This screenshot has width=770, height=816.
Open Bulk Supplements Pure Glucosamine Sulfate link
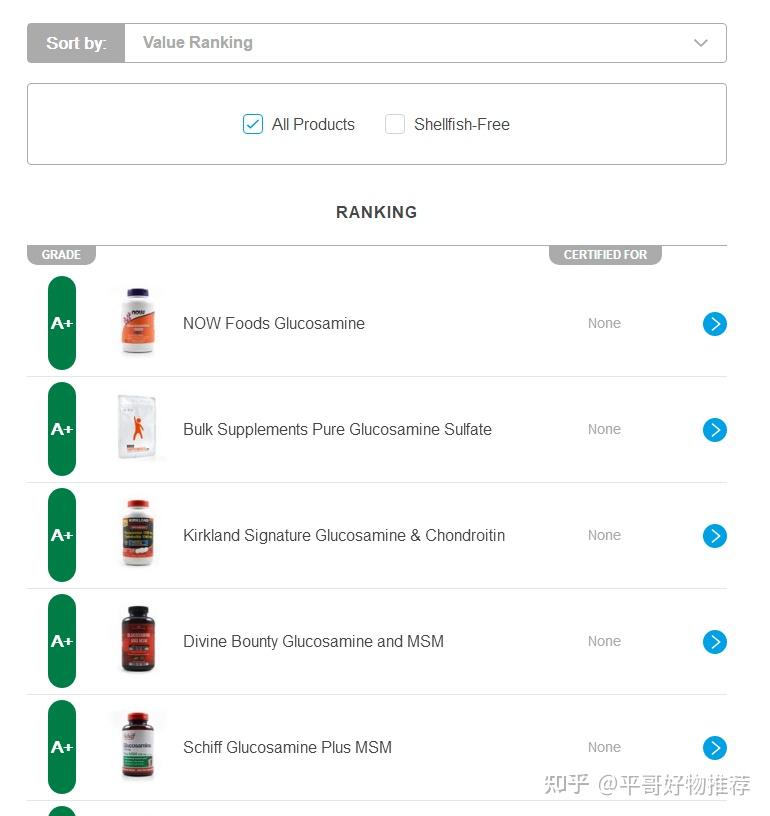tap(337, 429)
